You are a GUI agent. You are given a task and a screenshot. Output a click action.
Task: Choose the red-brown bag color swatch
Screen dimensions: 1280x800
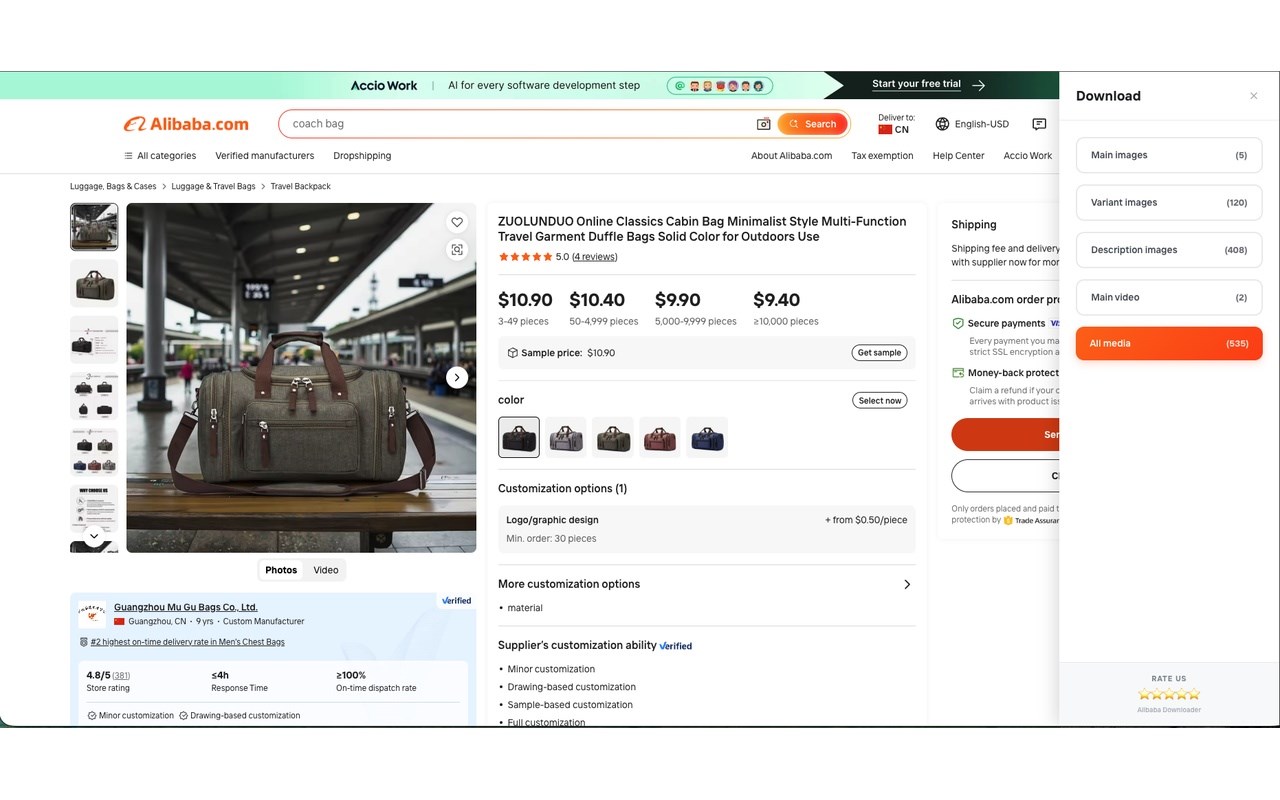coord(660,437)
